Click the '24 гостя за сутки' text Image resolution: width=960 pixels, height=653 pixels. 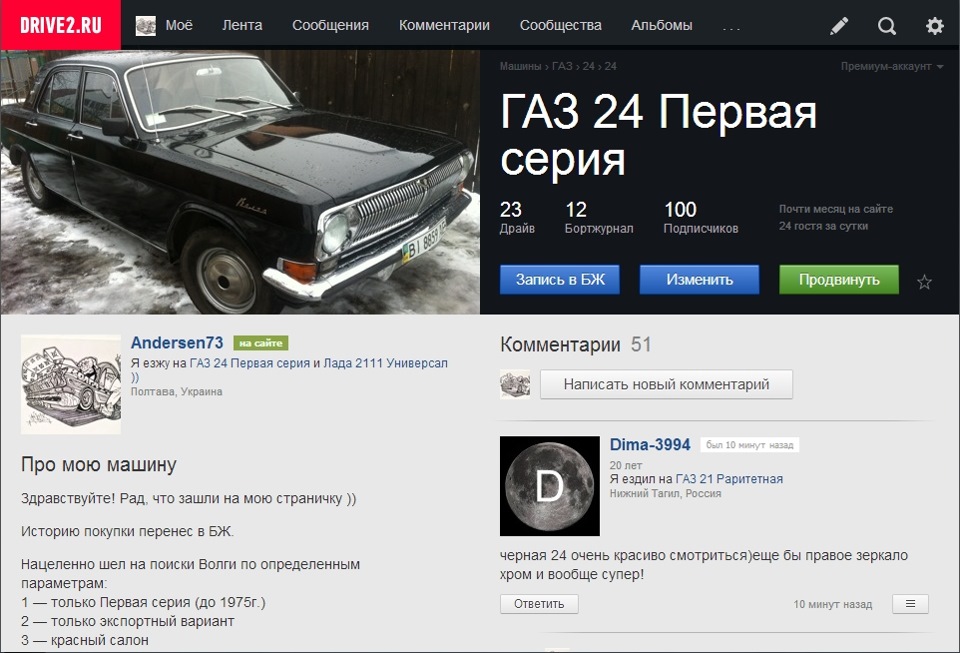pyautogui.click(x=823, y=226)
